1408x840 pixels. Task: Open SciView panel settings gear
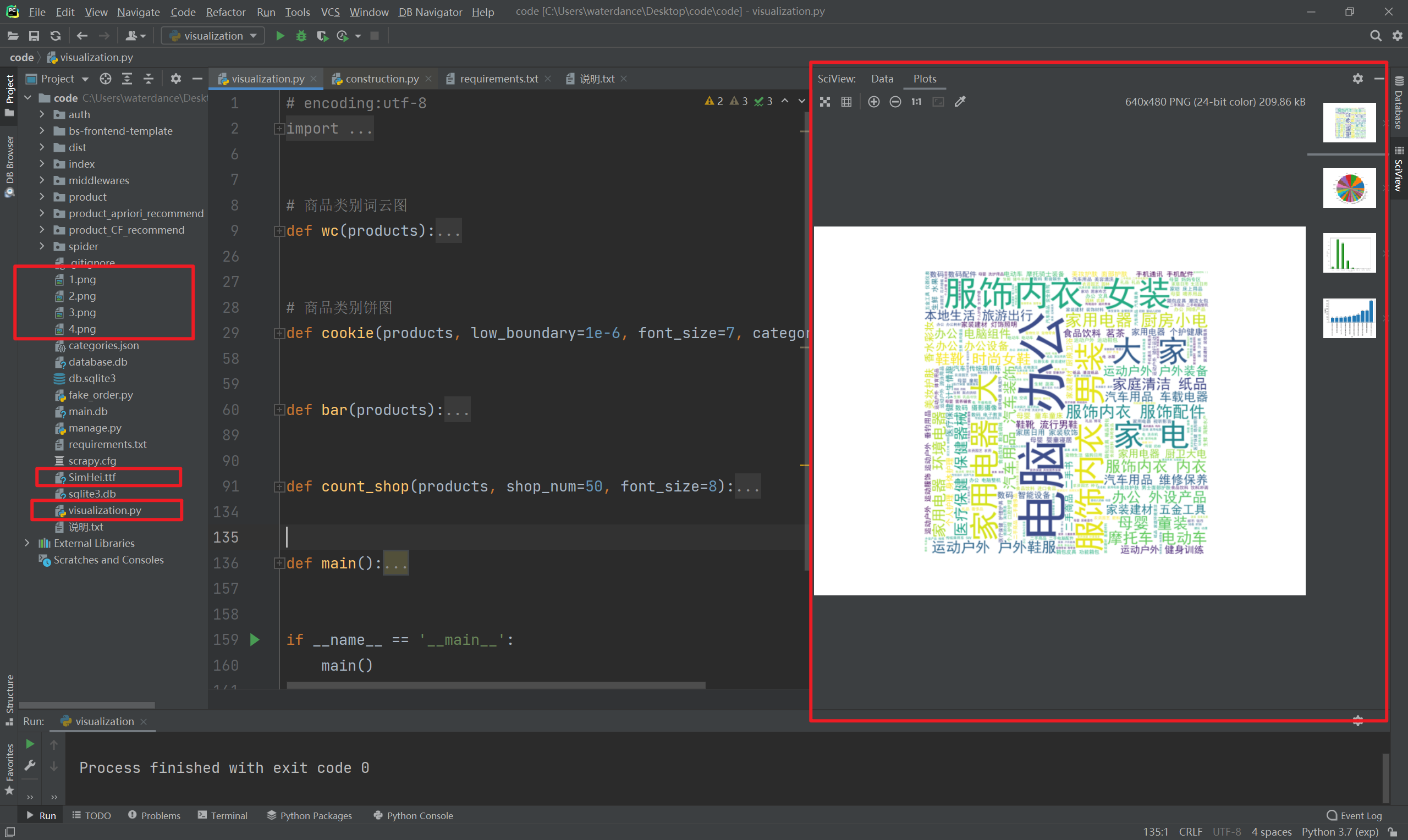(x=1357, y=79)
